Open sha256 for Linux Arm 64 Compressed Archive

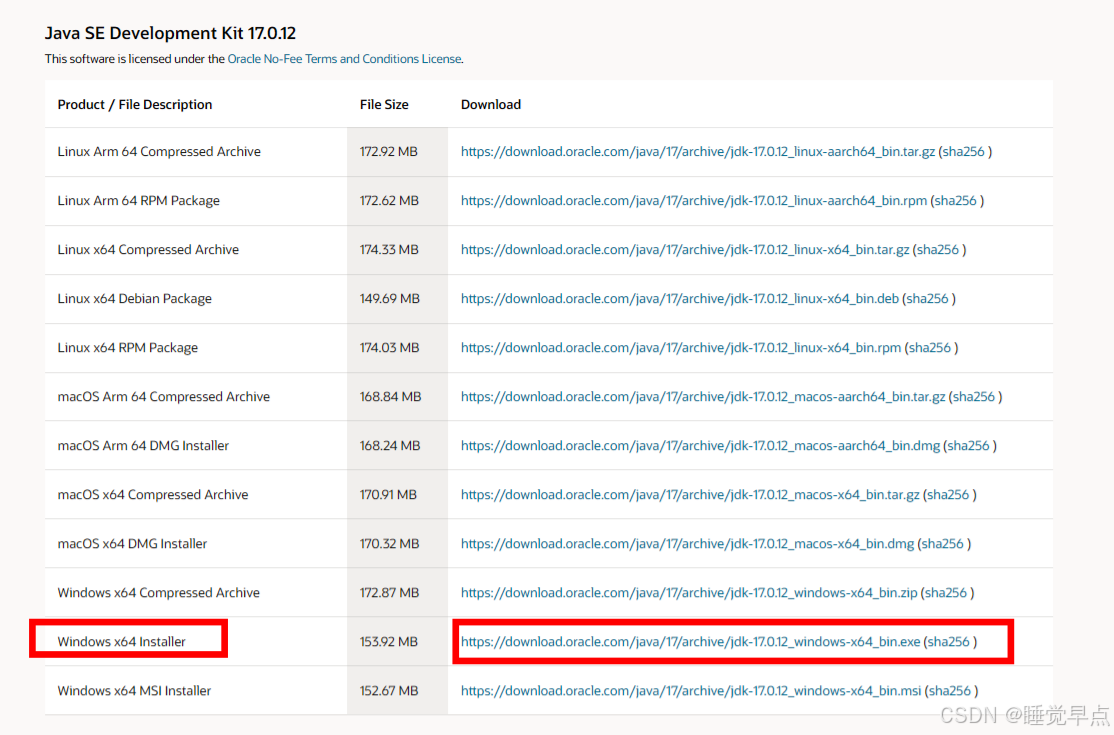click(x=963, y=151)
